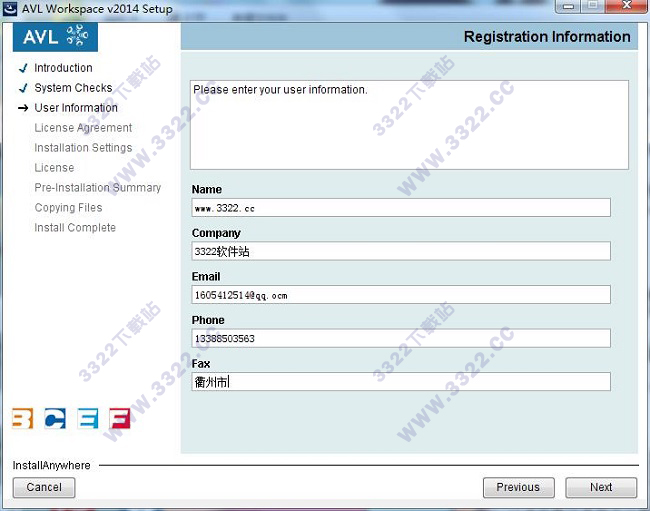The image size is (650, 511).
Task: Click the red F product icon
Action: [120, 418]
